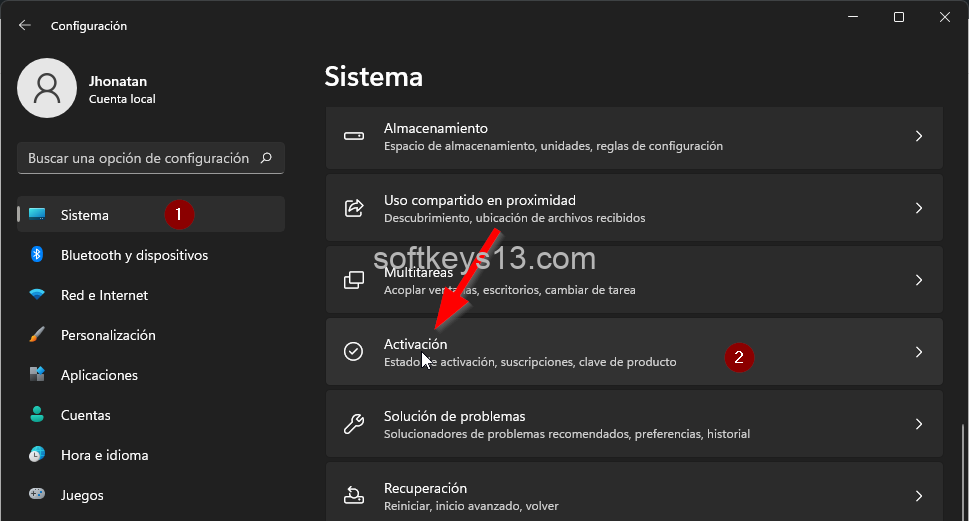Expand the Recuperación row chevron
This screenshot has width=969, height=521.
[918, 495]
